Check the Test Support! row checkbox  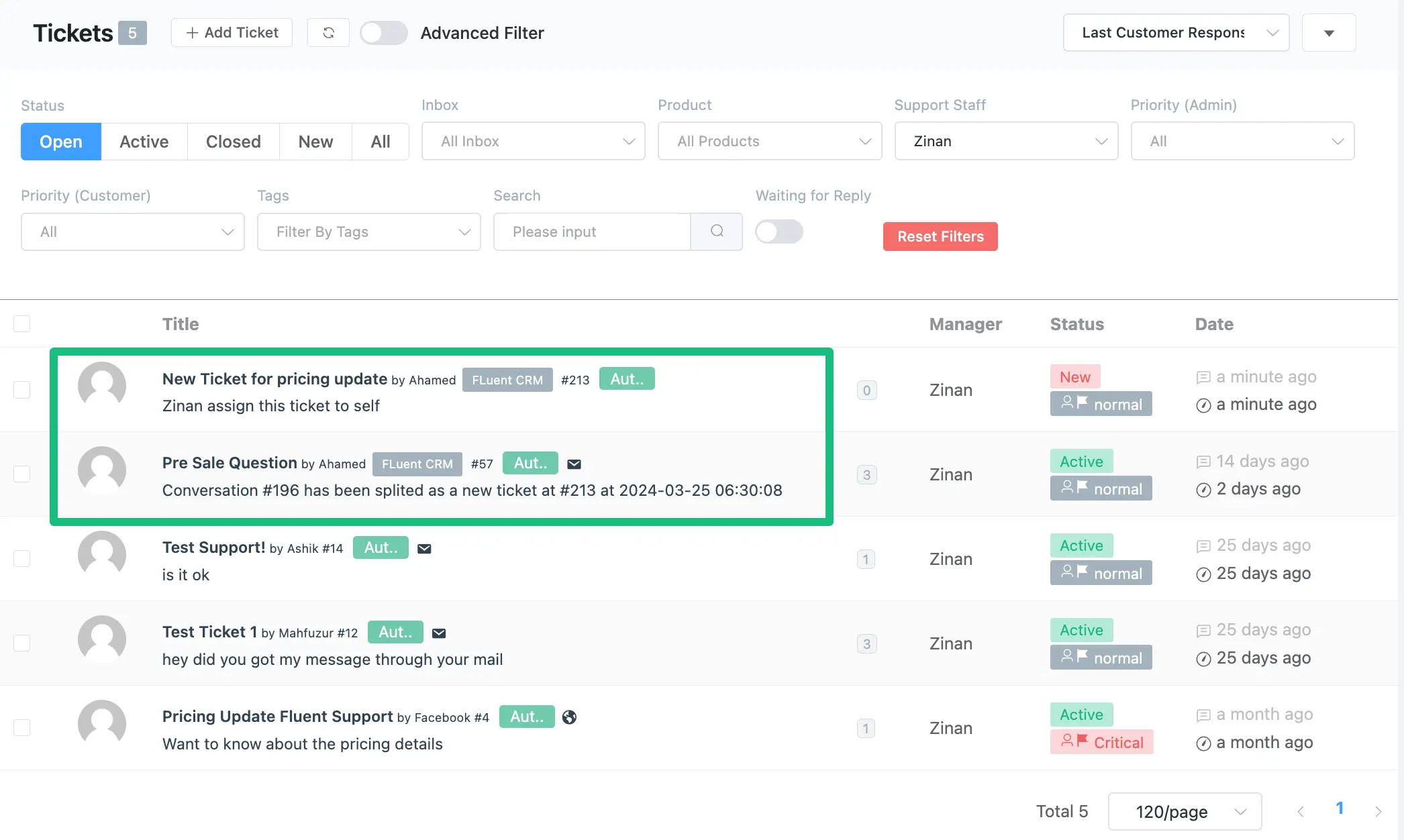point(22,558)
